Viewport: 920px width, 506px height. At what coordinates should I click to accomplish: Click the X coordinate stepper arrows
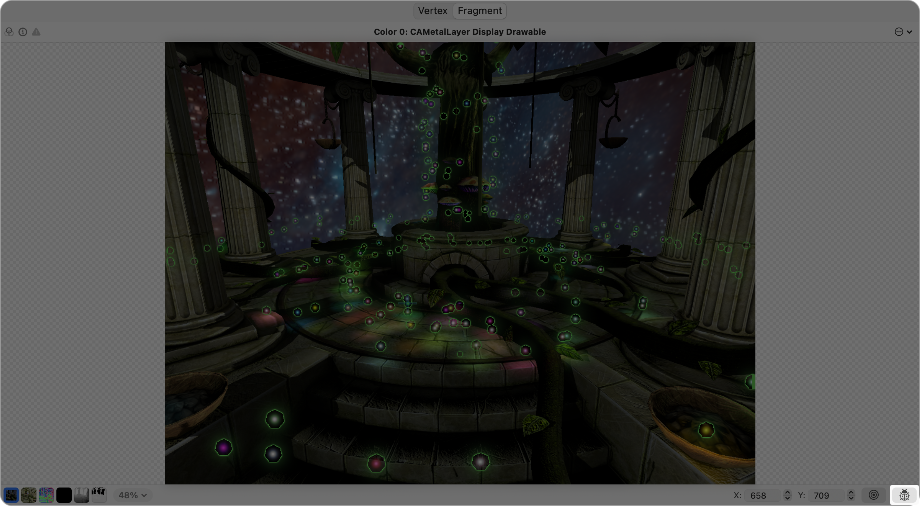click(787, 495)
